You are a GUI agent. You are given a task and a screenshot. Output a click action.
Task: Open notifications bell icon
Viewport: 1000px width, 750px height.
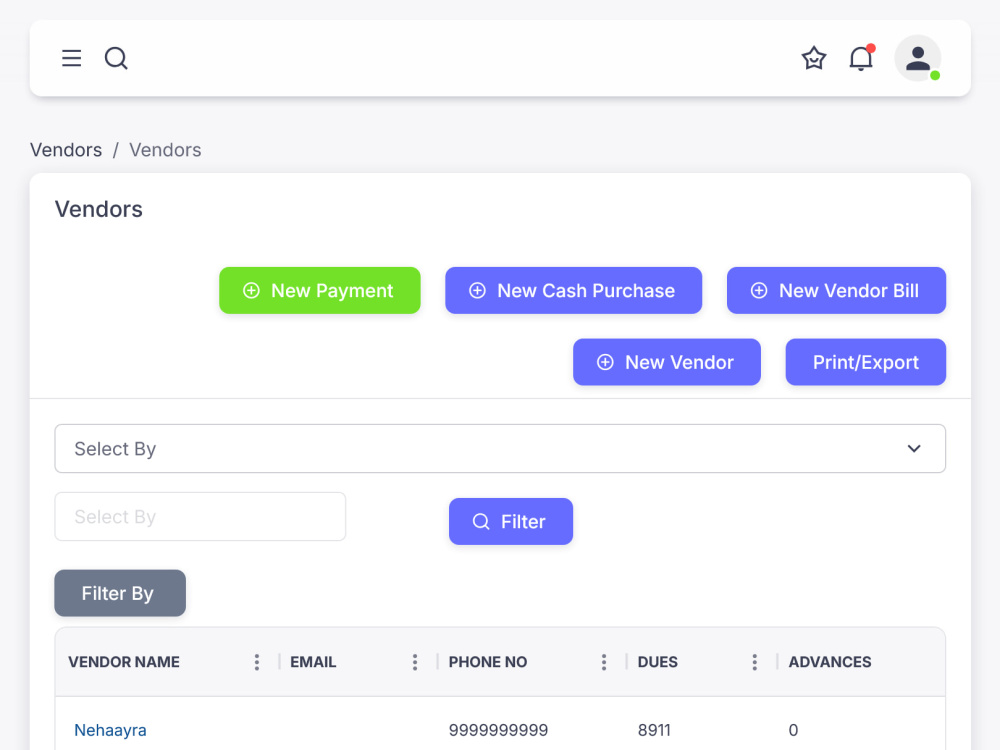[861, 58]
